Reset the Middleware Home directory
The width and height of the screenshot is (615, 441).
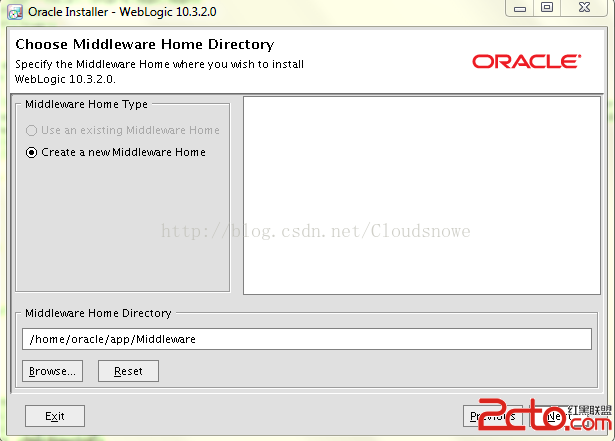click(x=128, y=371)
